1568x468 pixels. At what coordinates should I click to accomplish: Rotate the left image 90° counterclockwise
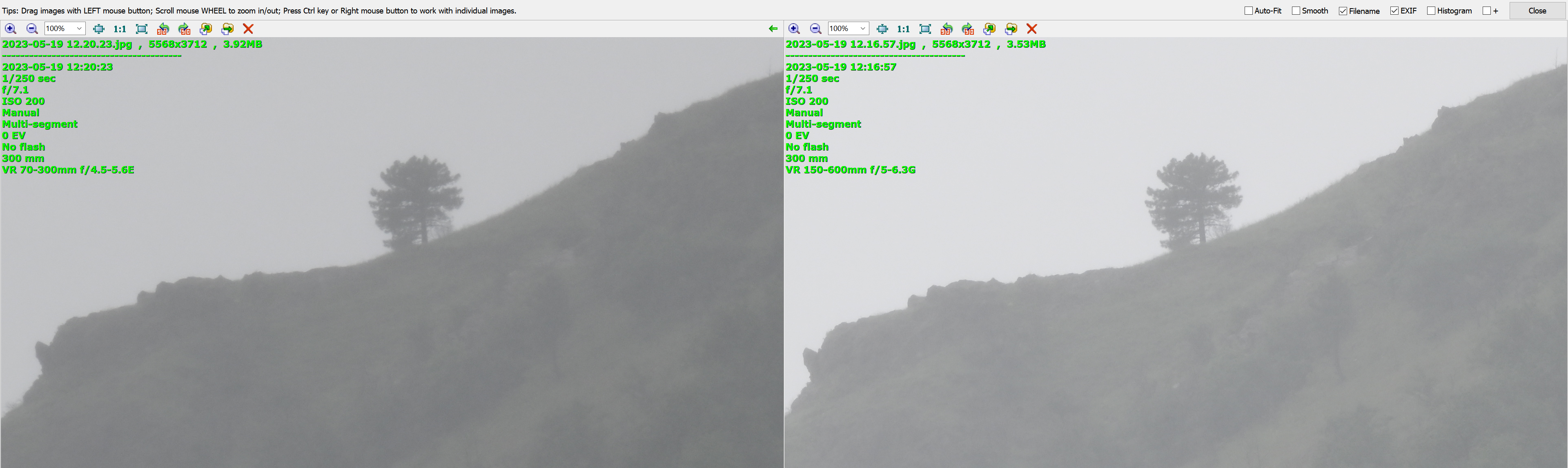click(163, 29)
